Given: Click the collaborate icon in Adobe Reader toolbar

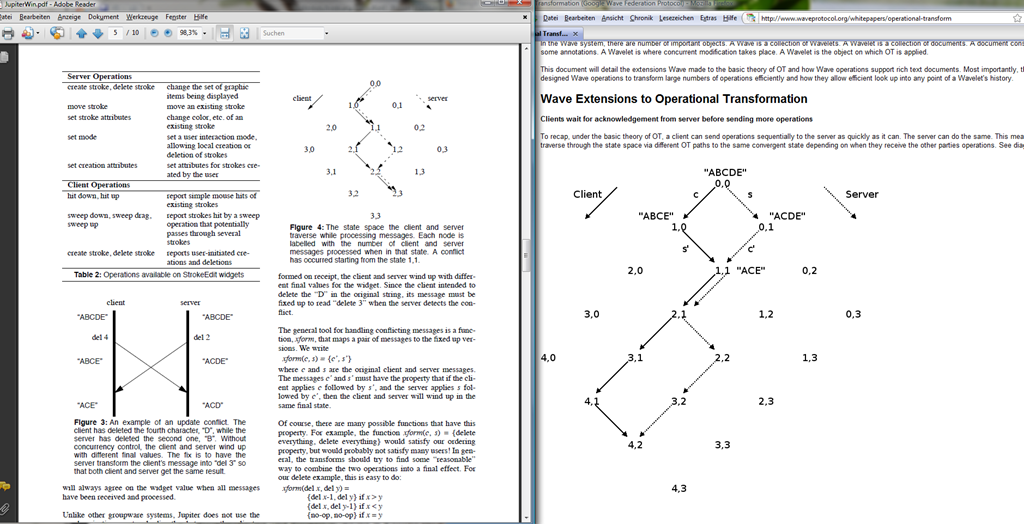Looking at the screenshot, I should click(x=26, y=33).
